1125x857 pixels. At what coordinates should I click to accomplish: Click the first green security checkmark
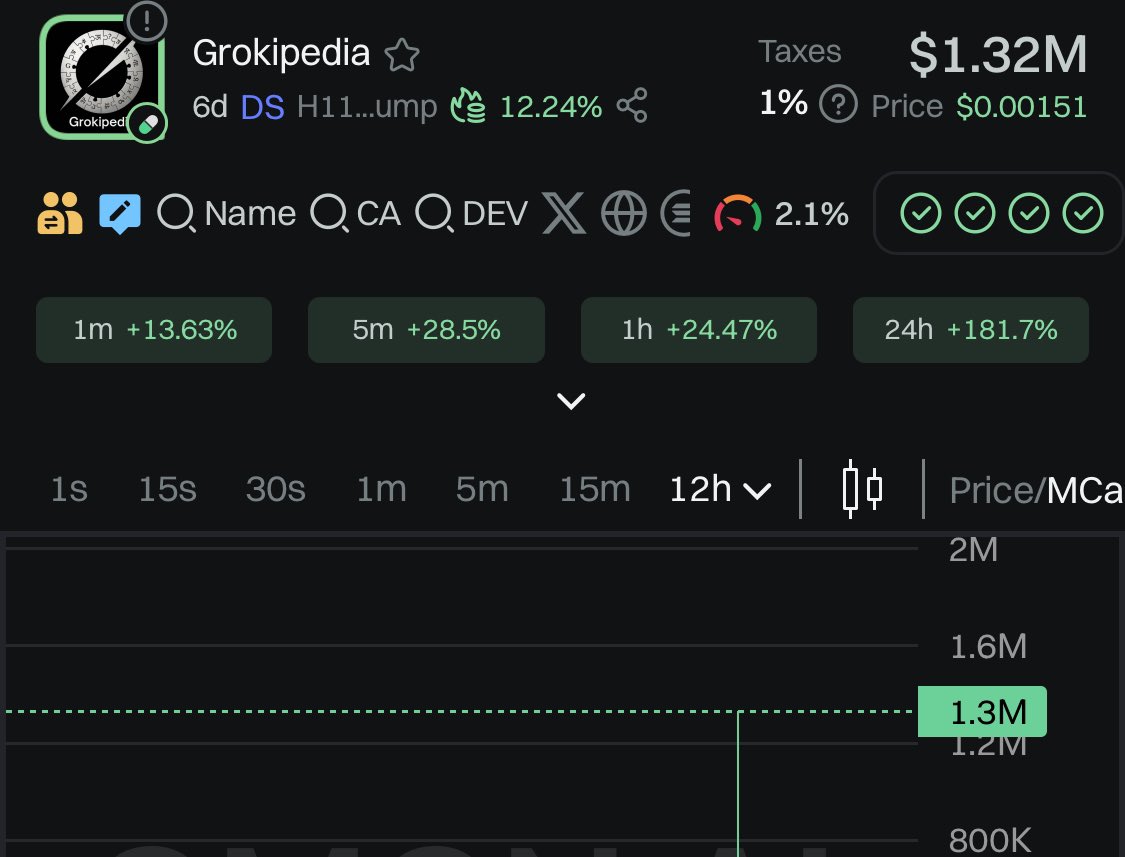[921, 213]
